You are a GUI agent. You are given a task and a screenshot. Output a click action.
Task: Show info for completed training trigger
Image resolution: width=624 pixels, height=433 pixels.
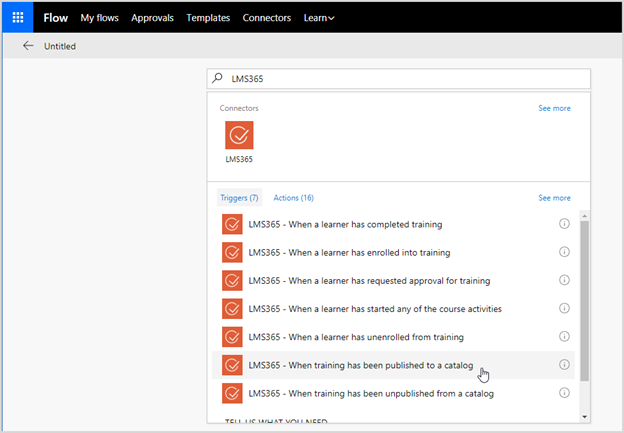[564, 224]
